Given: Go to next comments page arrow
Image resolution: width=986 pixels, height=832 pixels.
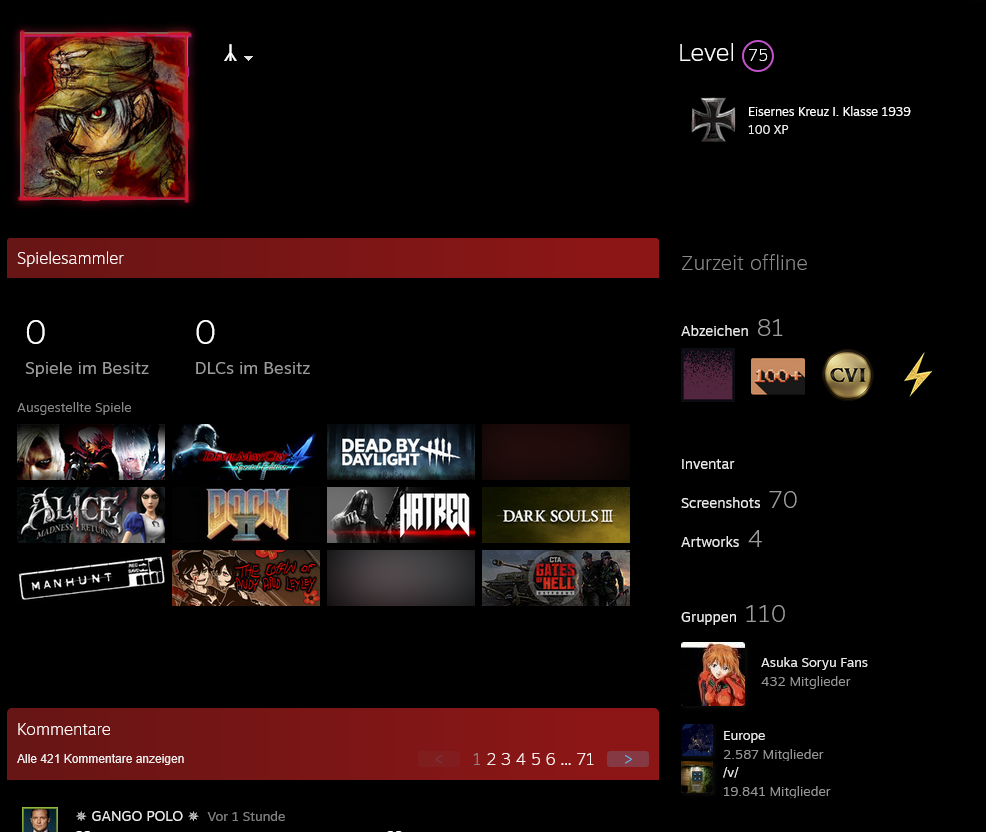Looking at the screenshot, I should pyautogui.click(x=627, y=759).
